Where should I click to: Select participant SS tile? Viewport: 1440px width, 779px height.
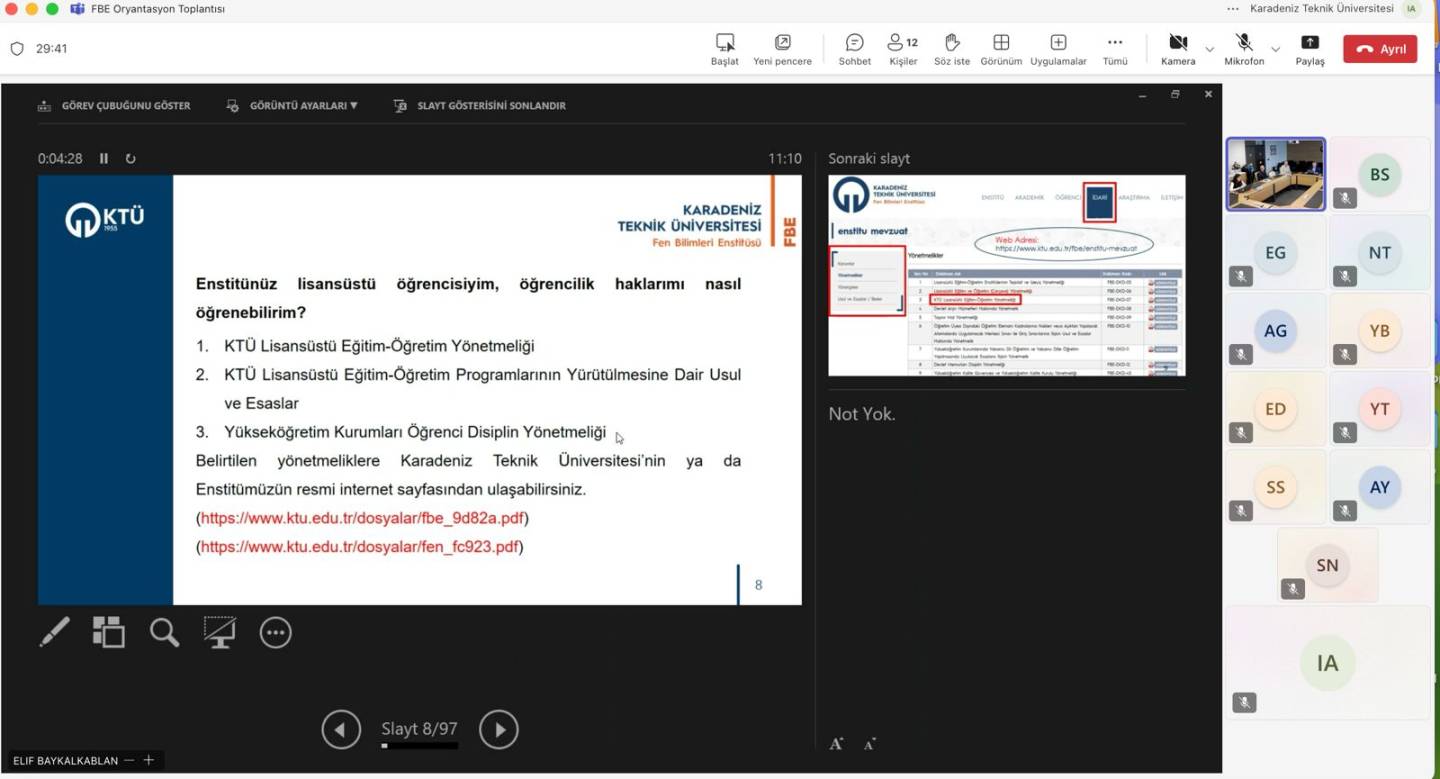point(1276,486)
